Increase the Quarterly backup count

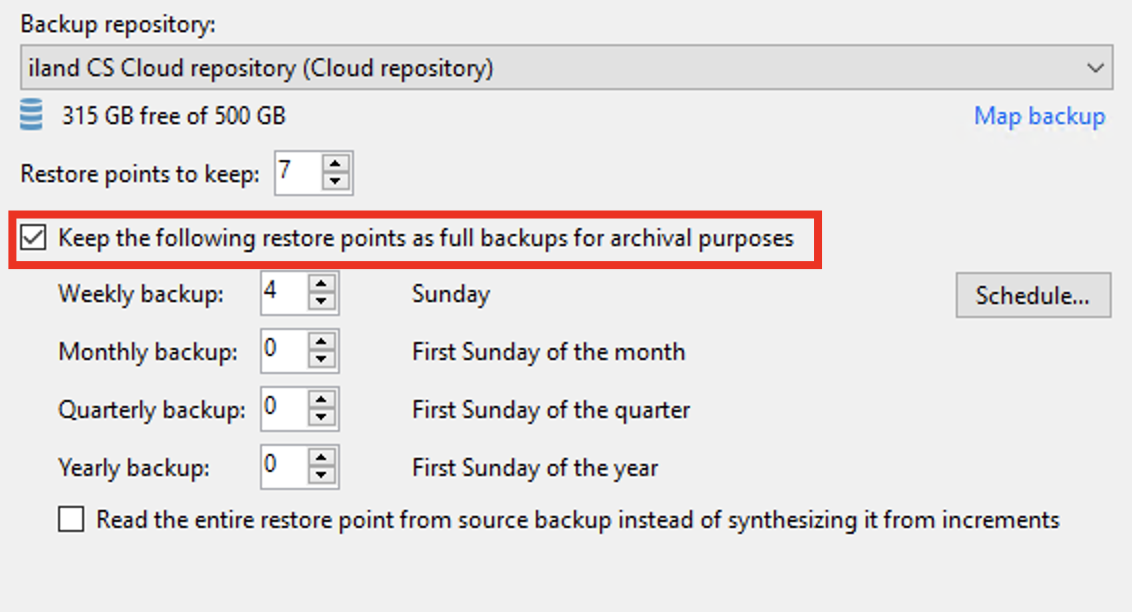point(321,399)
